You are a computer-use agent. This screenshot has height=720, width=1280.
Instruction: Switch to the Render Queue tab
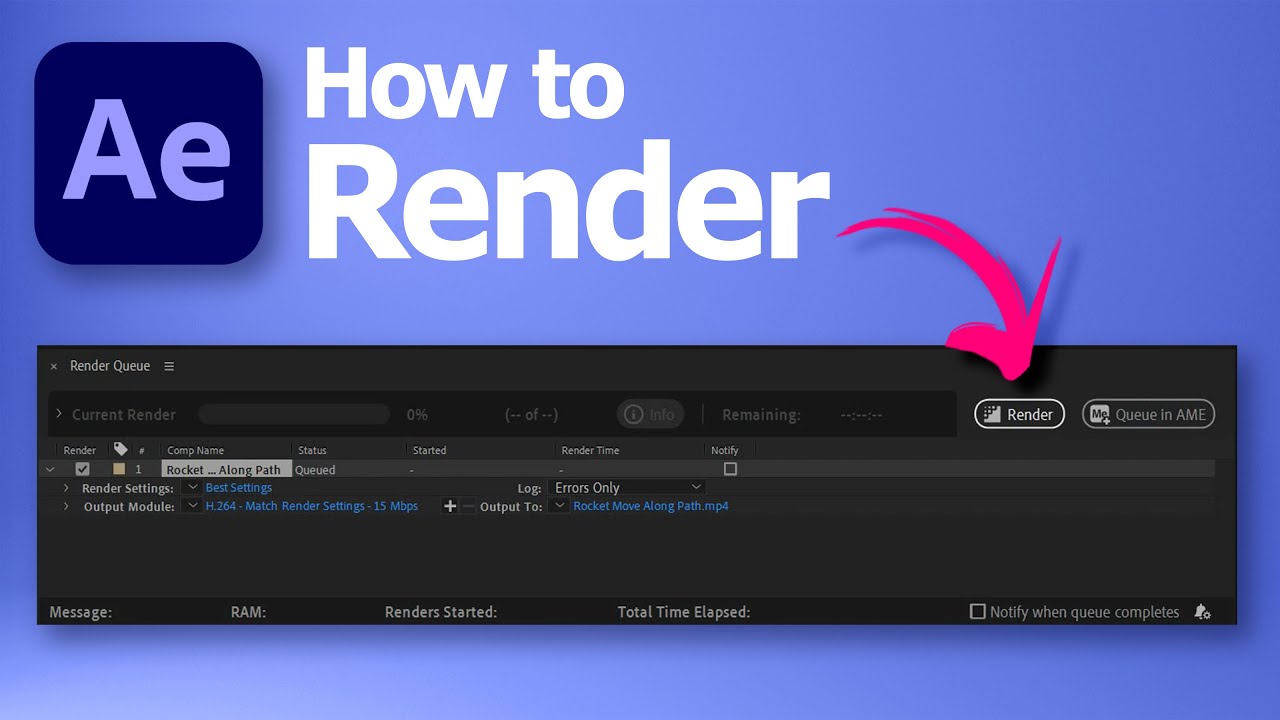(x=110, y=366)
